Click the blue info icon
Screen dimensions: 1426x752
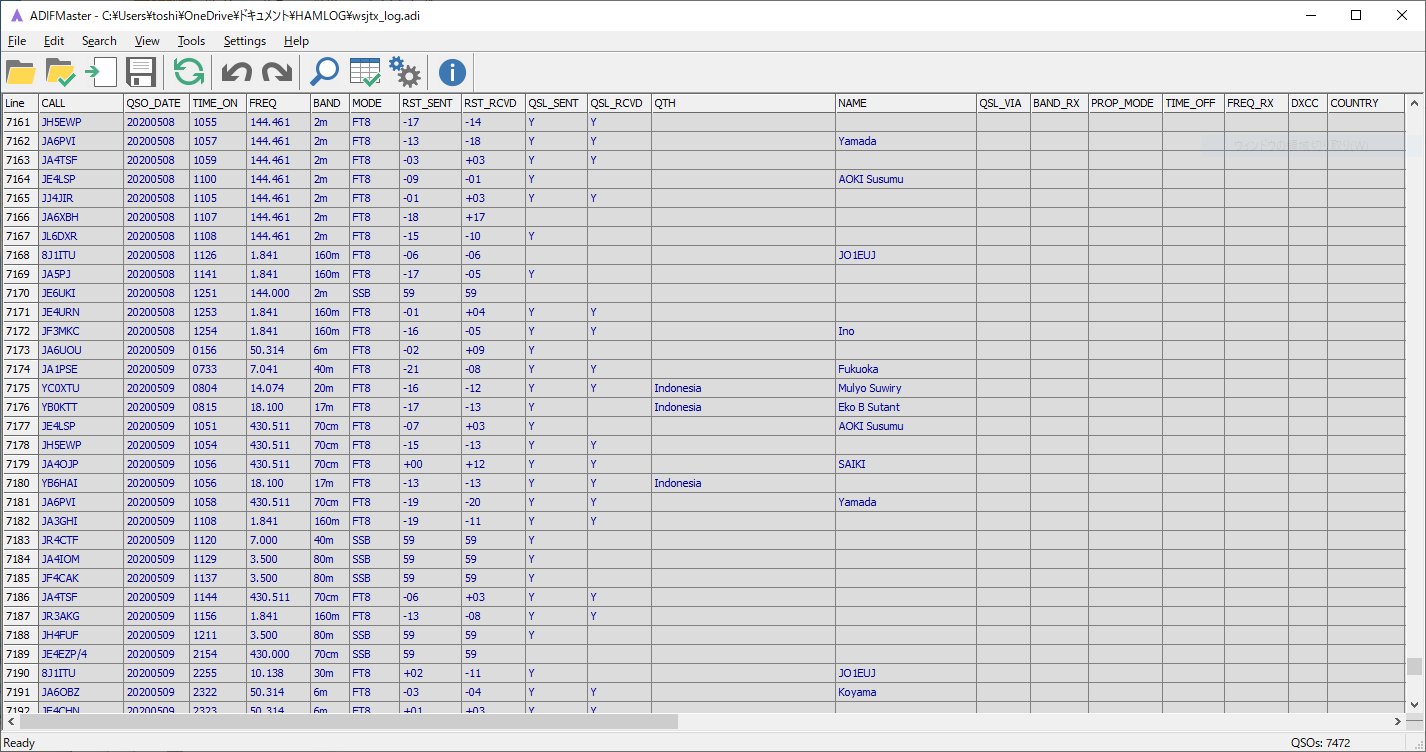pyautogui.click(x=453, y=72)
